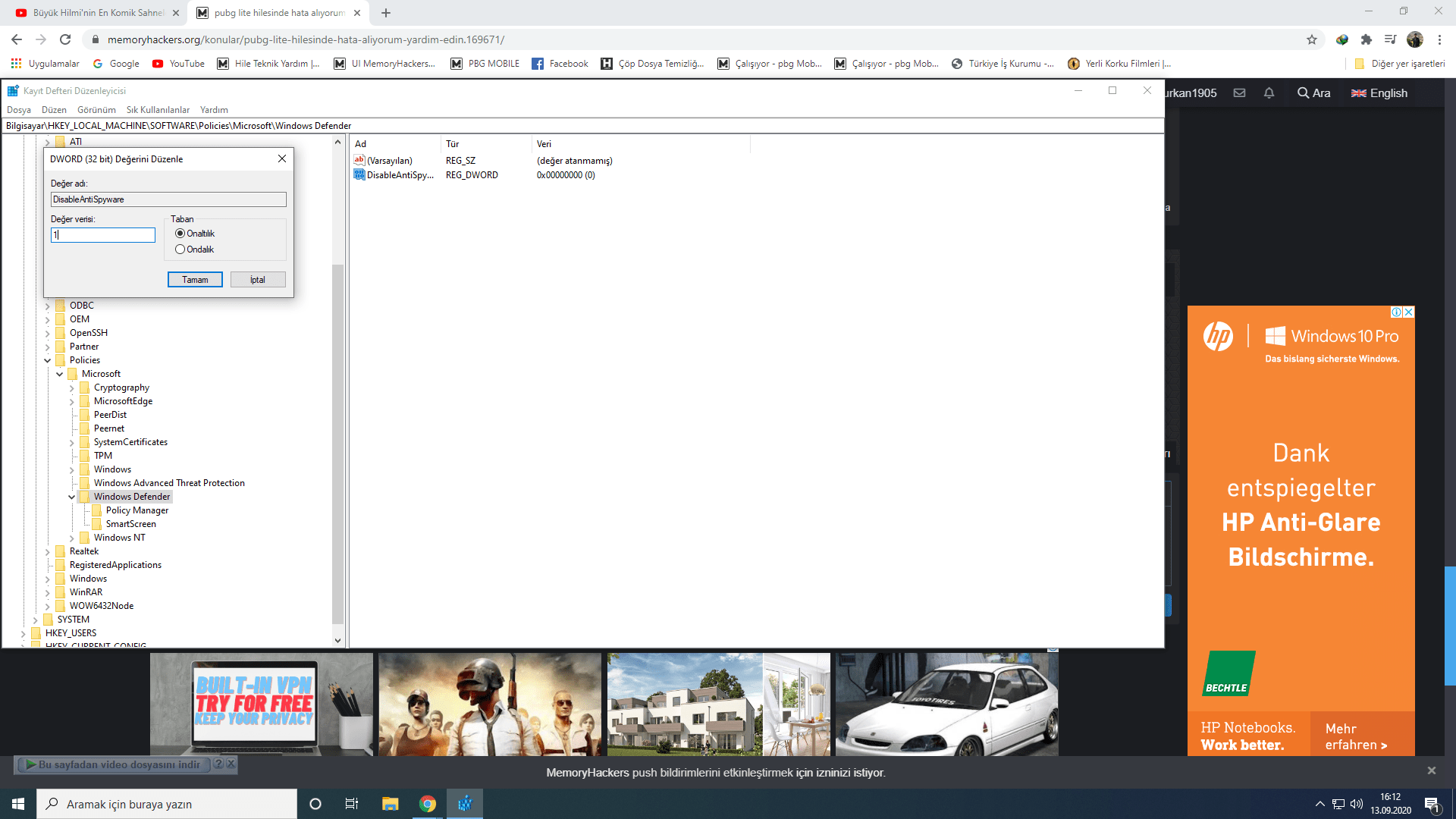
Task: Open forum inbox envelope icon
Action: click(x=1239, y=93)
